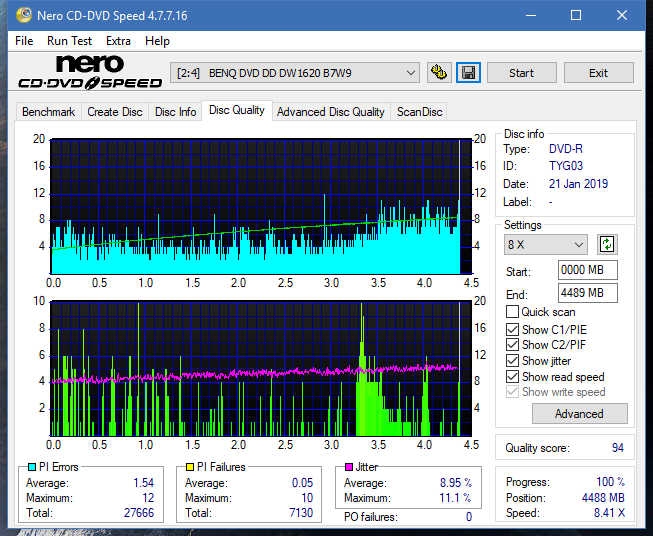Switch to the Disc Info tab
The height and width of the screenshot is (536, 653).
(175, 112)
